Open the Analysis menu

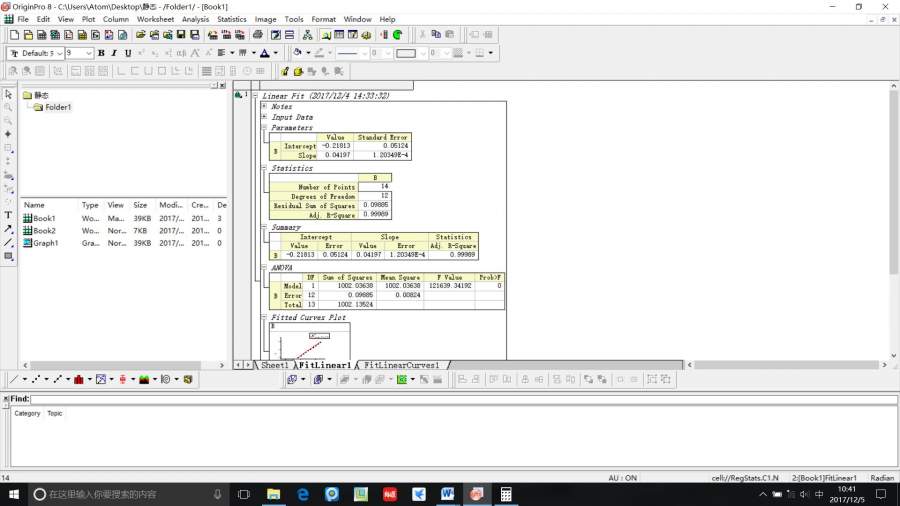(195, 19)
